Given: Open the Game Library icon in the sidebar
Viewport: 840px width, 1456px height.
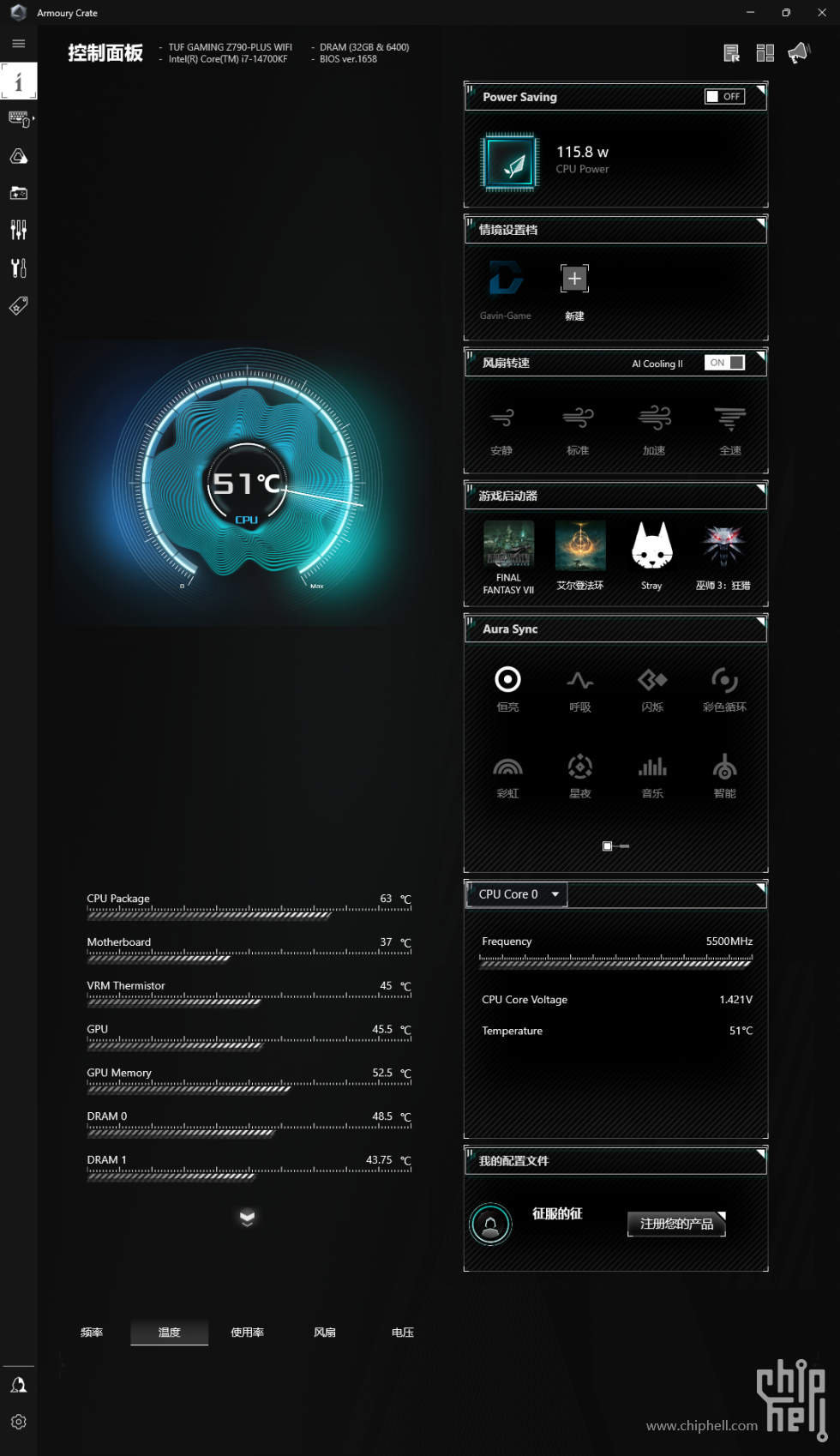Looking at the screenshot, I should click(x=19, y=193).
